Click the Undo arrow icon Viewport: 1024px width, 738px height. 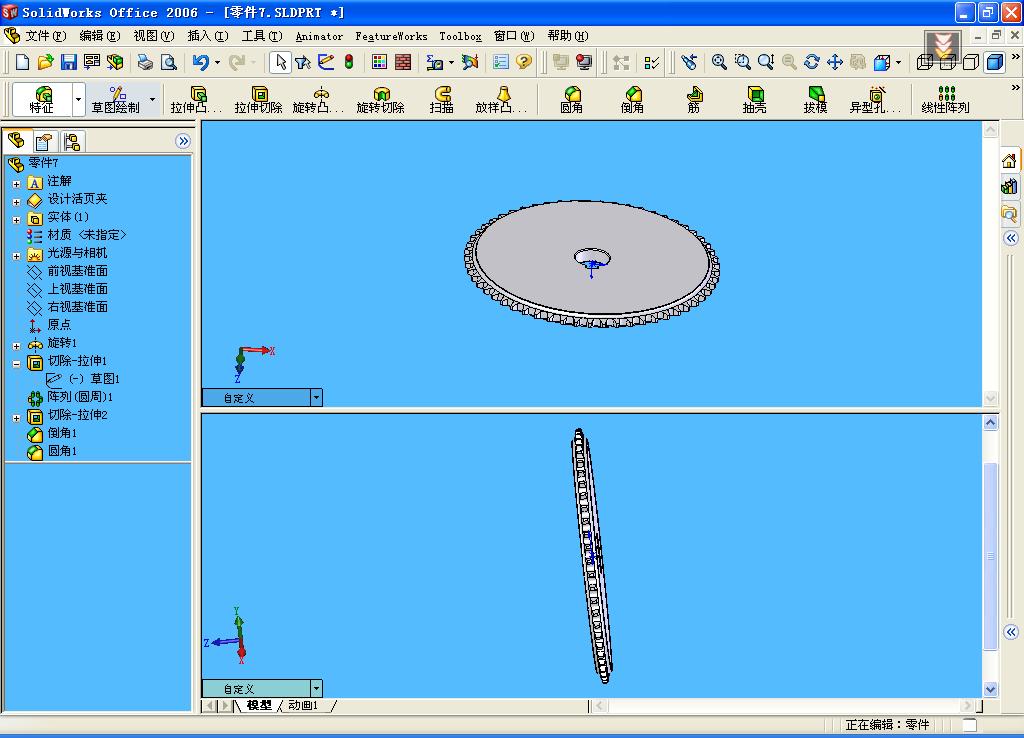pos(200,62)
